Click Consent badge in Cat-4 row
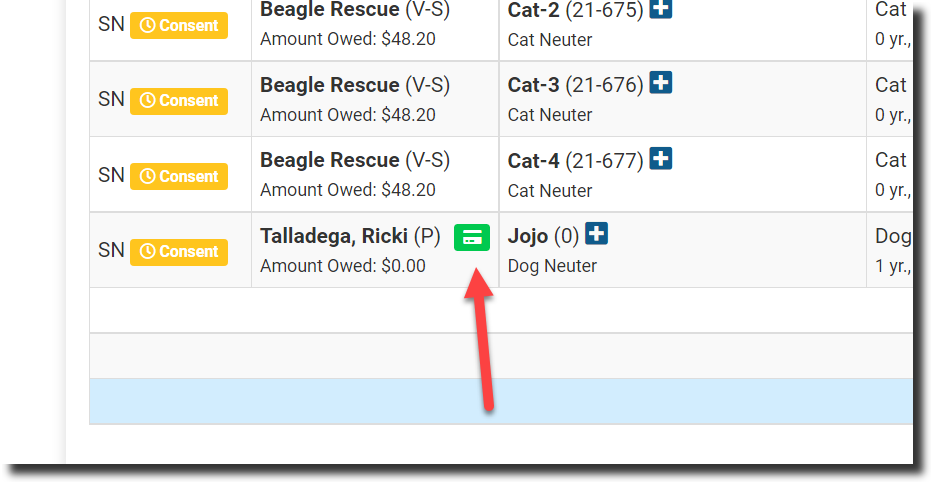This screenshot has width=931, height=482. [x=179, y=176]
